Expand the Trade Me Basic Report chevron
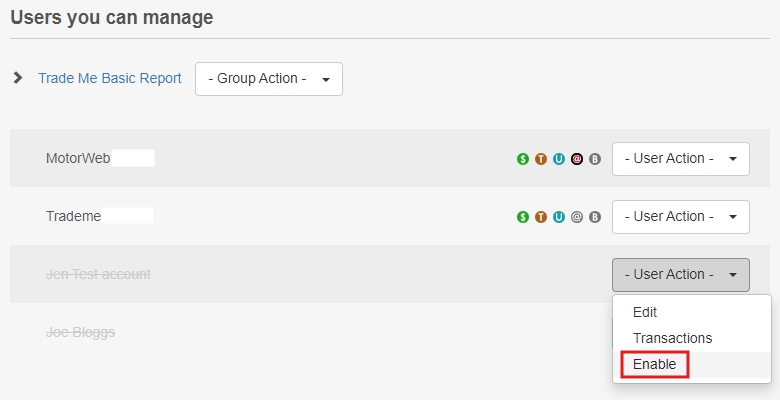Image resolution: width=780 pixels, height=400 pixels. tap(18, 78)
